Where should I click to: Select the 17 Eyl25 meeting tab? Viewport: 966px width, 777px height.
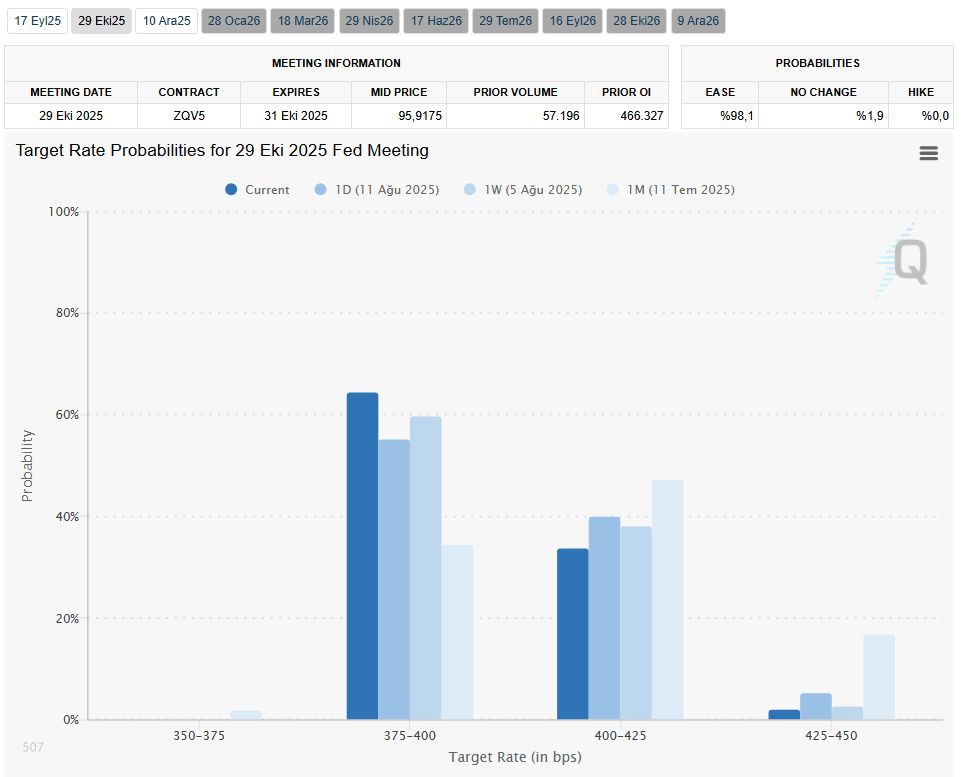tap(37, 20)
